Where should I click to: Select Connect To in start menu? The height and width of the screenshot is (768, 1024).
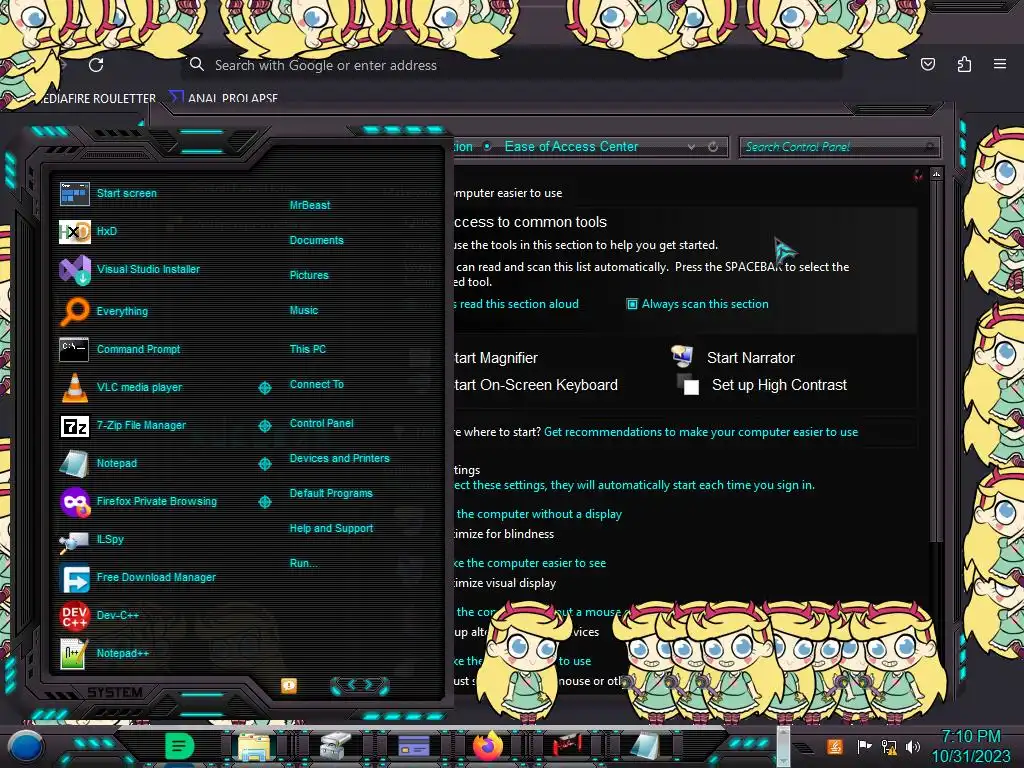pyautogui.click(x=317, y=385)
